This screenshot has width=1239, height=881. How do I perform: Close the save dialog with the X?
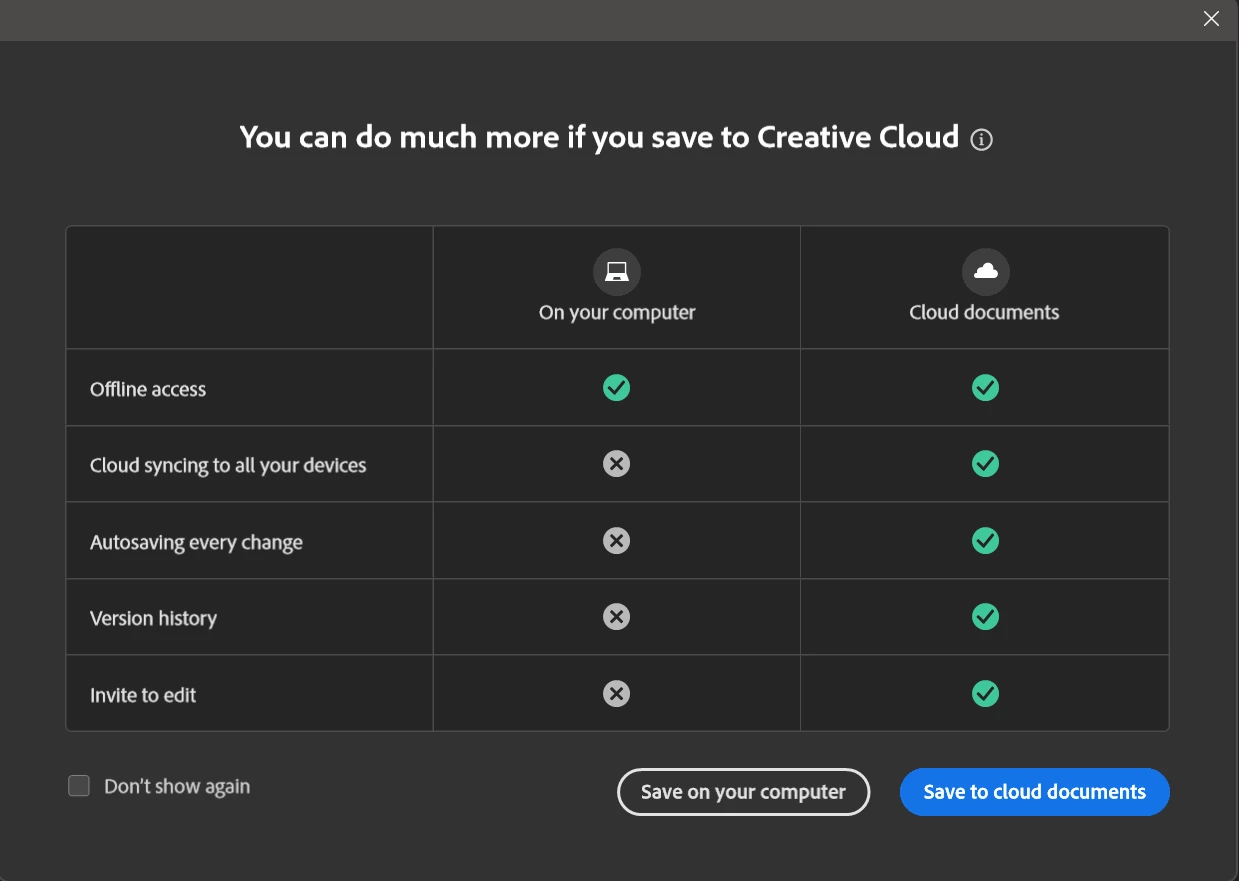click(1211, 19)
